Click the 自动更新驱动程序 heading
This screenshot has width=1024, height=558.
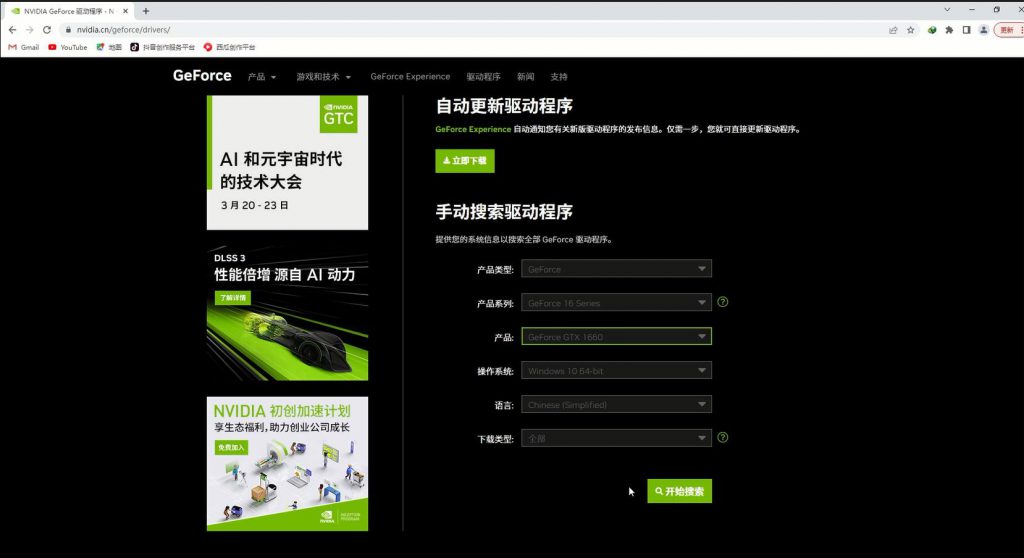504,106
